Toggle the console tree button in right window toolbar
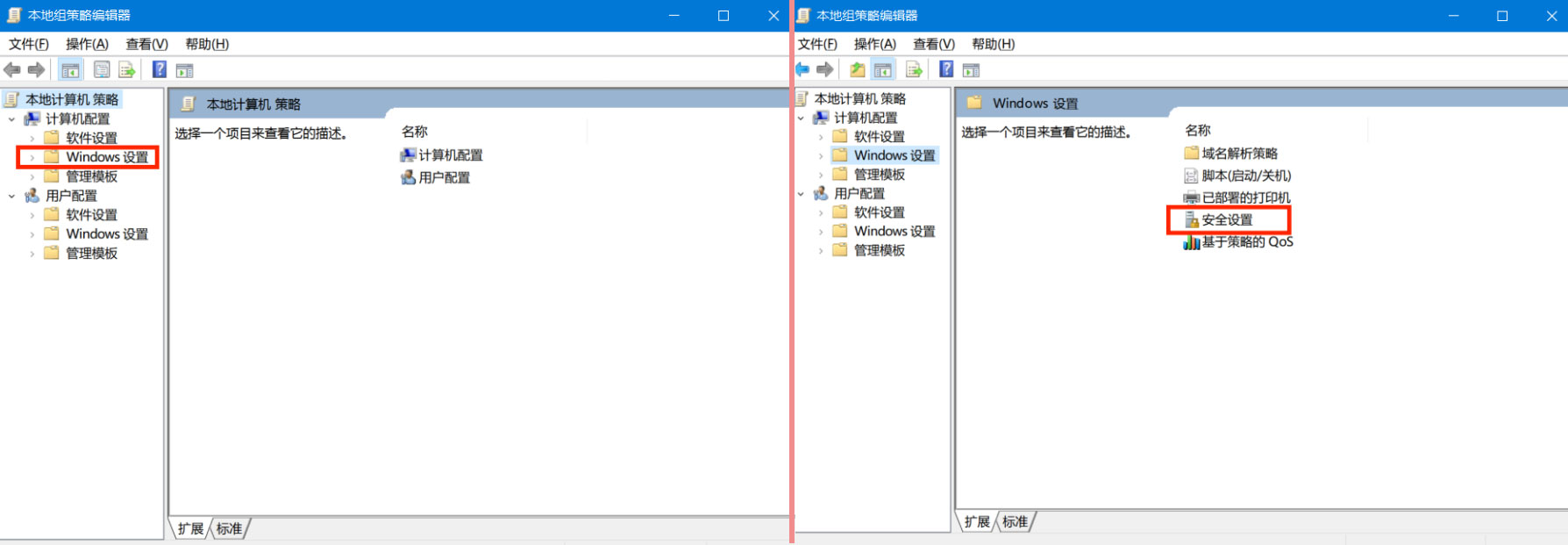Viewport: 1568px width, 545px height. (883, 69)
